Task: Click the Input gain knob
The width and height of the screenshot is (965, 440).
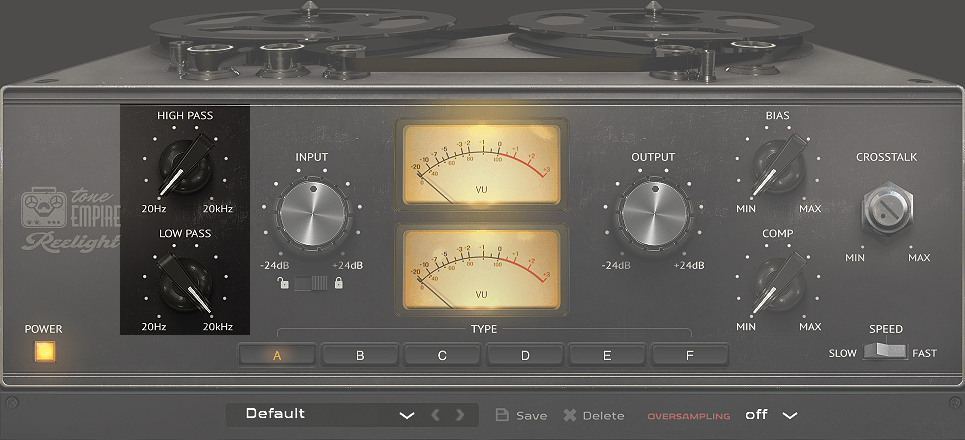Action: coord(311,212)
